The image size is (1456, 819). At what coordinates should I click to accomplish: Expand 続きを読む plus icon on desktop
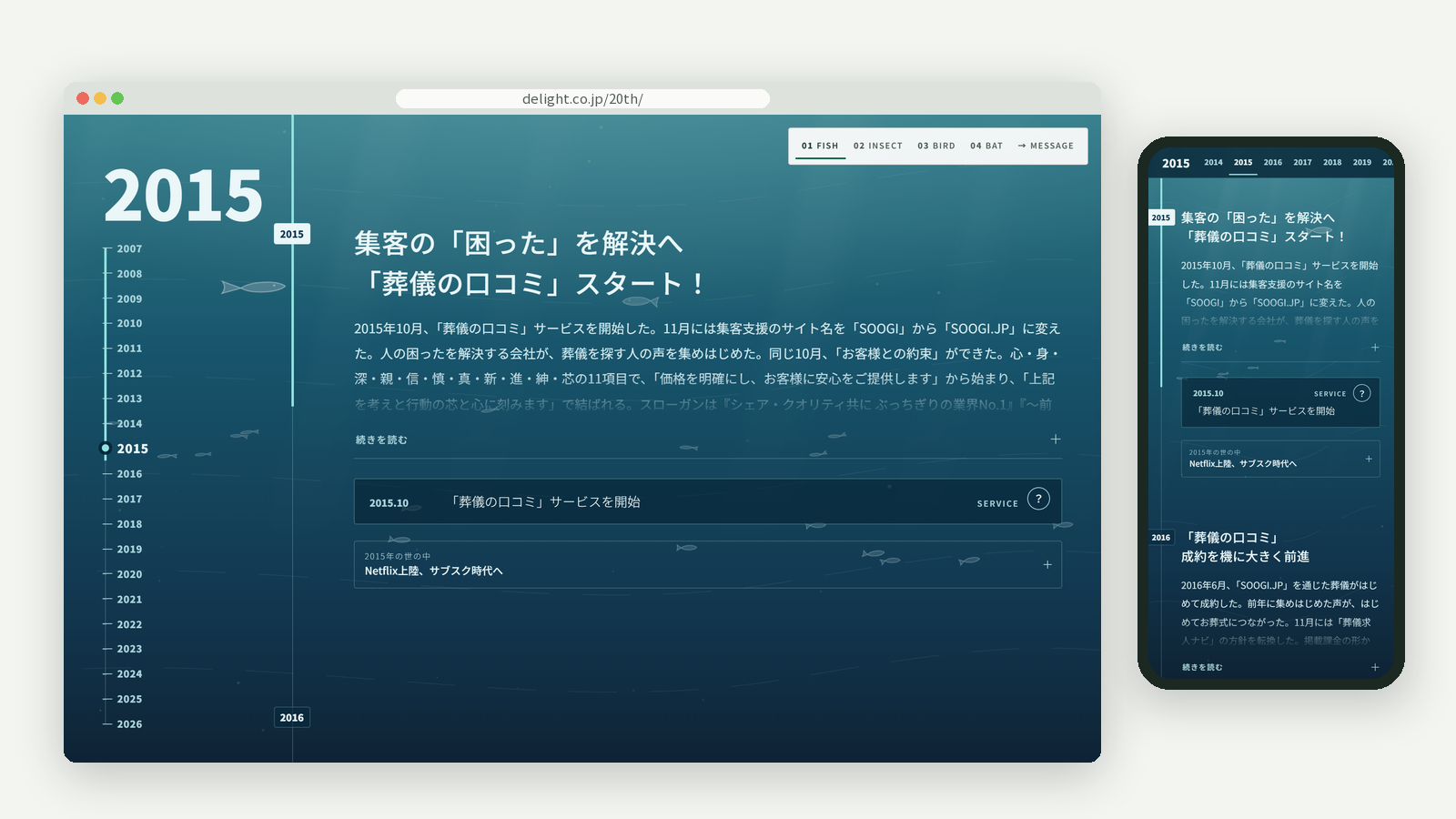point(1056,440)
